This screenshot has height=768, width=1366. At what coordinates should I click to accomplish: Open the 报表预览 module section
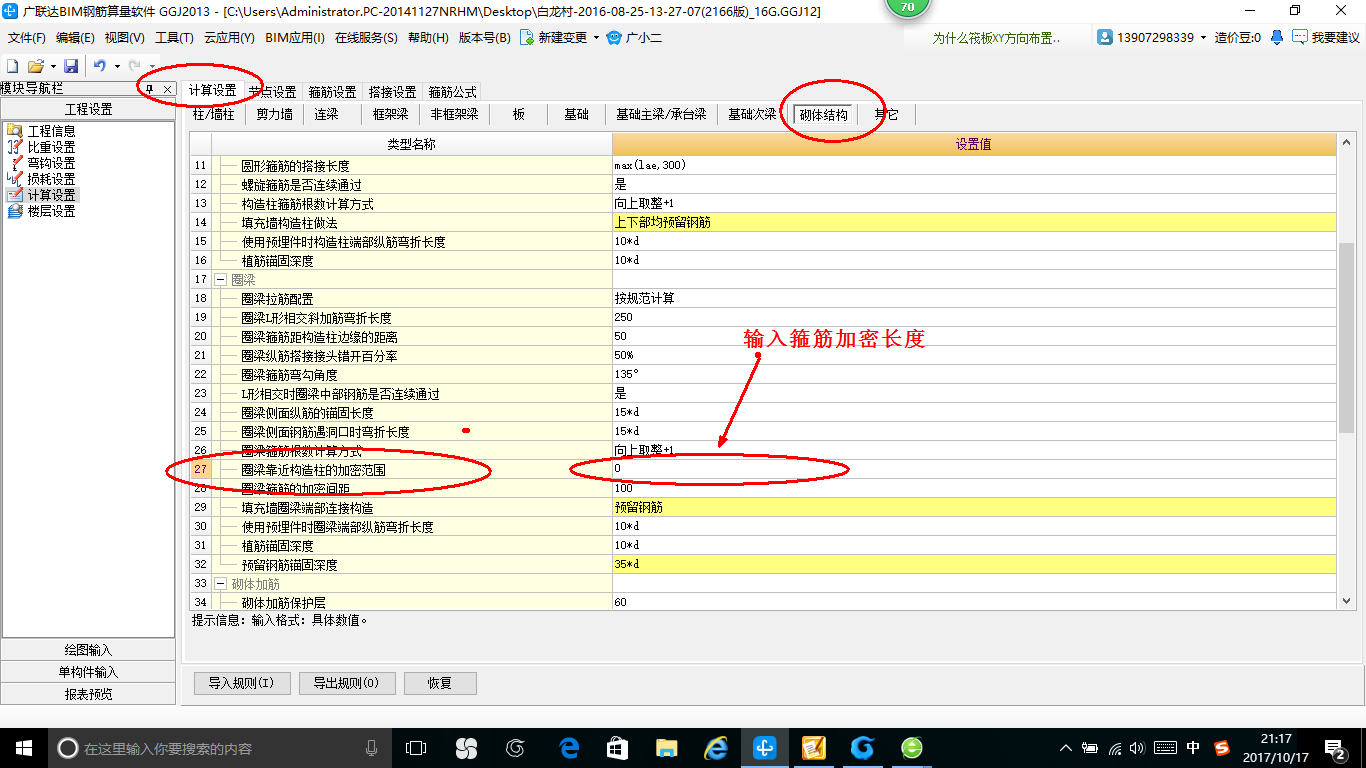coord(88,693)
